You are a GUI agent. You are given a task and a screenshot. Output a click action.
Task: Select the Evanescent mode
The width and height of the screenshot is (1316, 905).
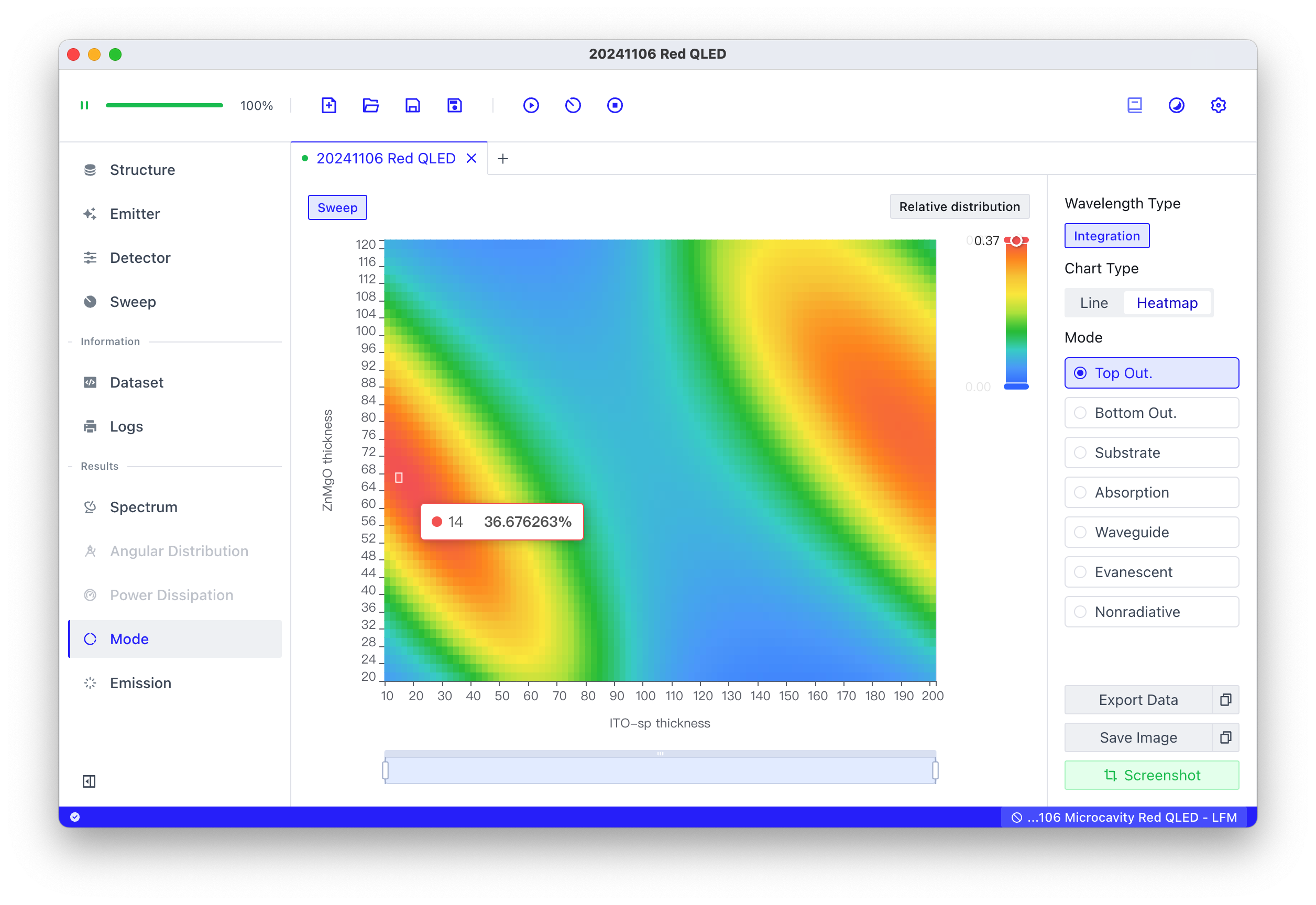[x=1152, y=572]
